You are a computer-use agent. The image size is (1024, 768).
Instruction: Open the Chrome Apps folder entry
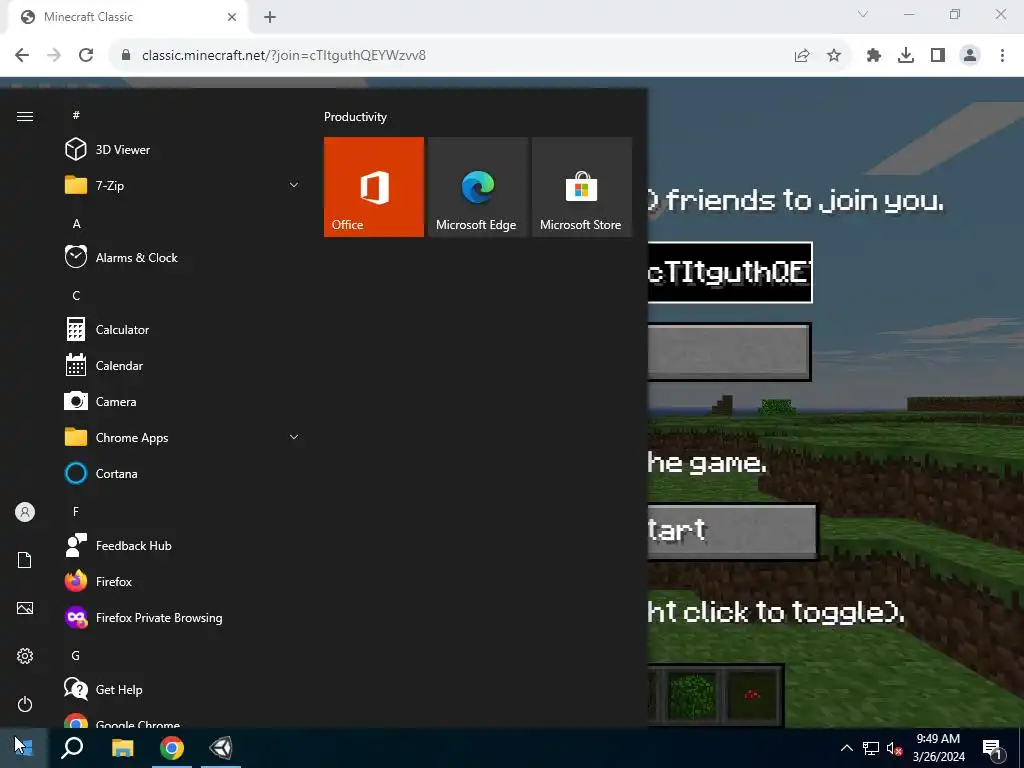(x=183, y=438)
